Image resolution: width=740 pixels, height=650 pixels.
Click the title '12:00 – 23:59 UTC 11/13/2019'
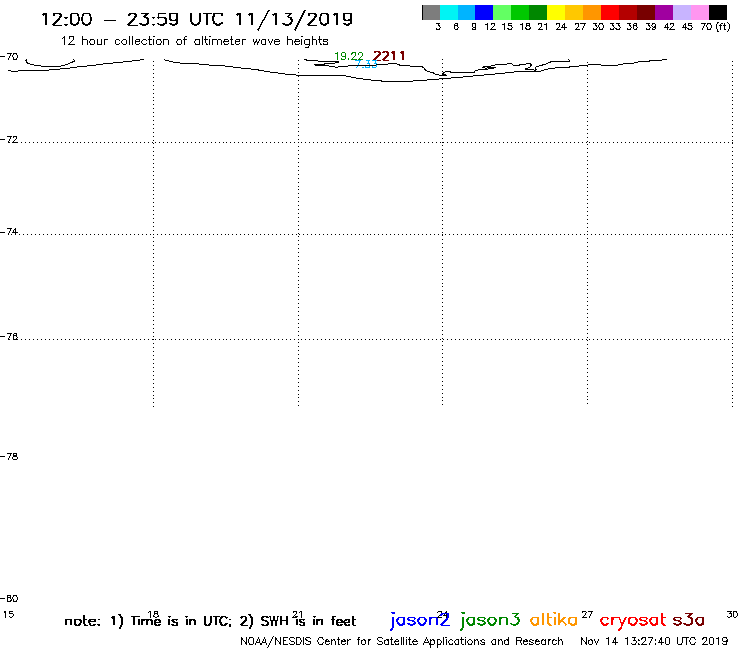click(x=197, y=19)
